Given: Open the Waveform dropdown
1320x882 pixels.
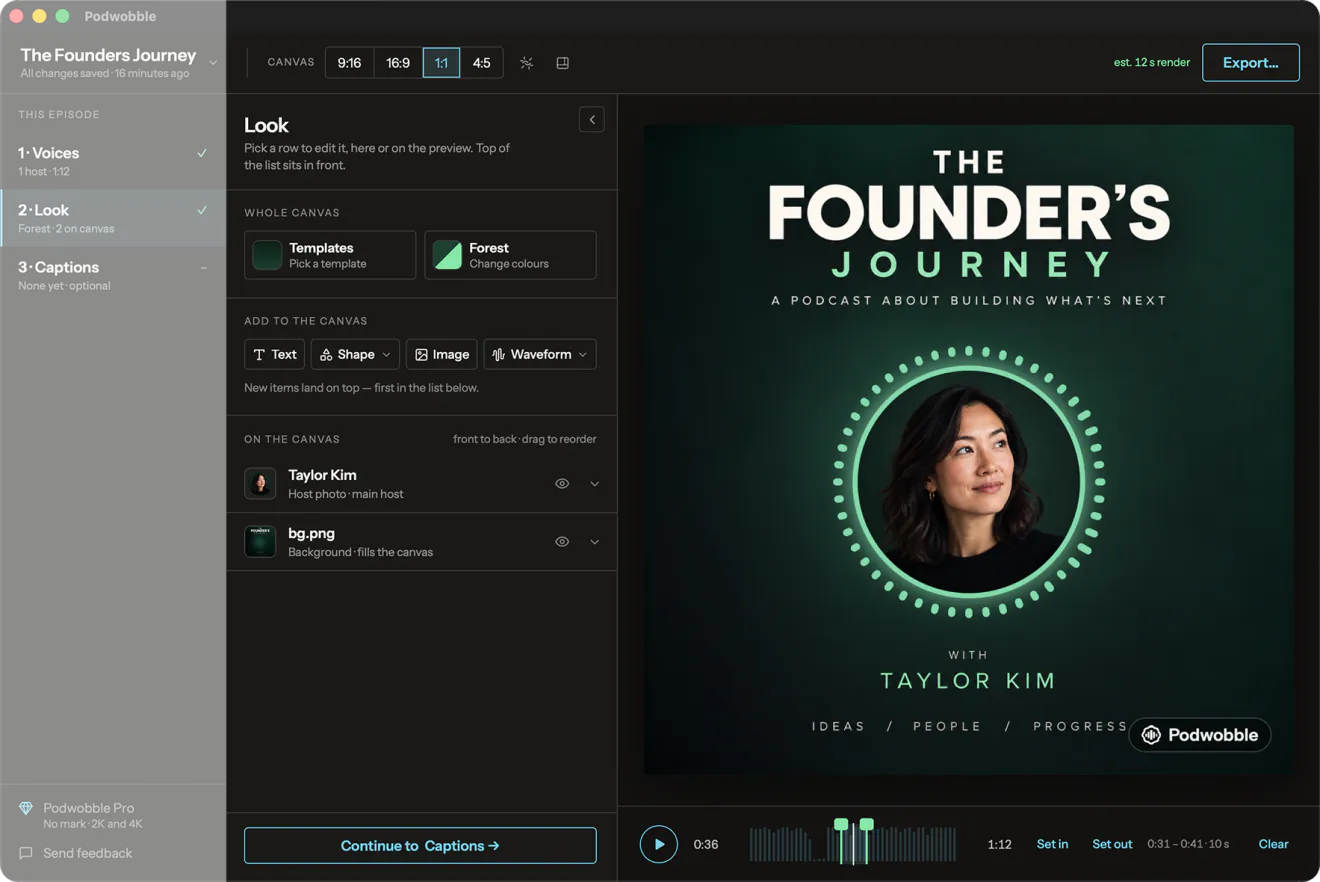Looking at the screenshot, I should point(540,354).
